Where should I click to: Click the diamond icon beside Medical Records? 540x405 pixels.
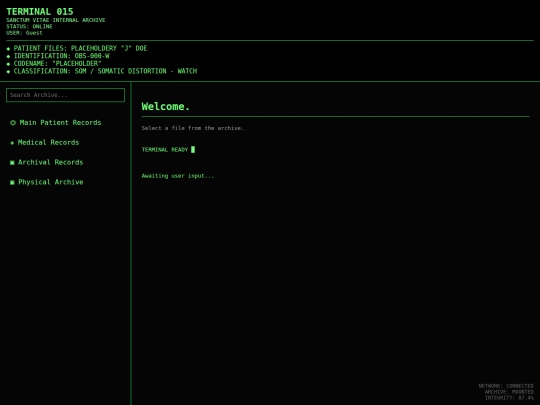[12, 143]
